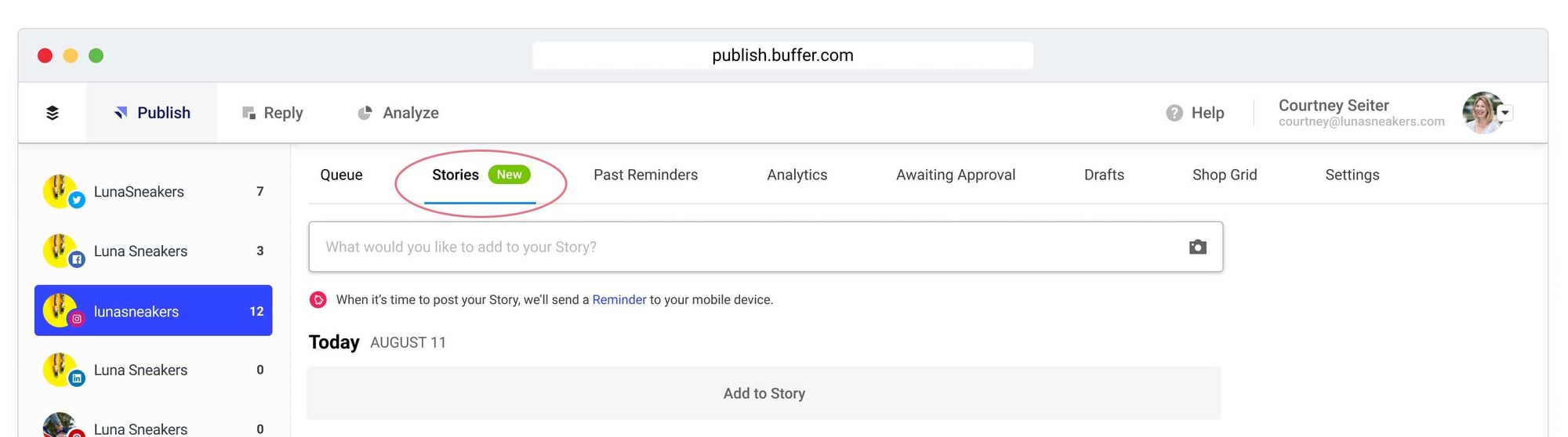Select the lunasneakers Instagram account

click(153, 311)
